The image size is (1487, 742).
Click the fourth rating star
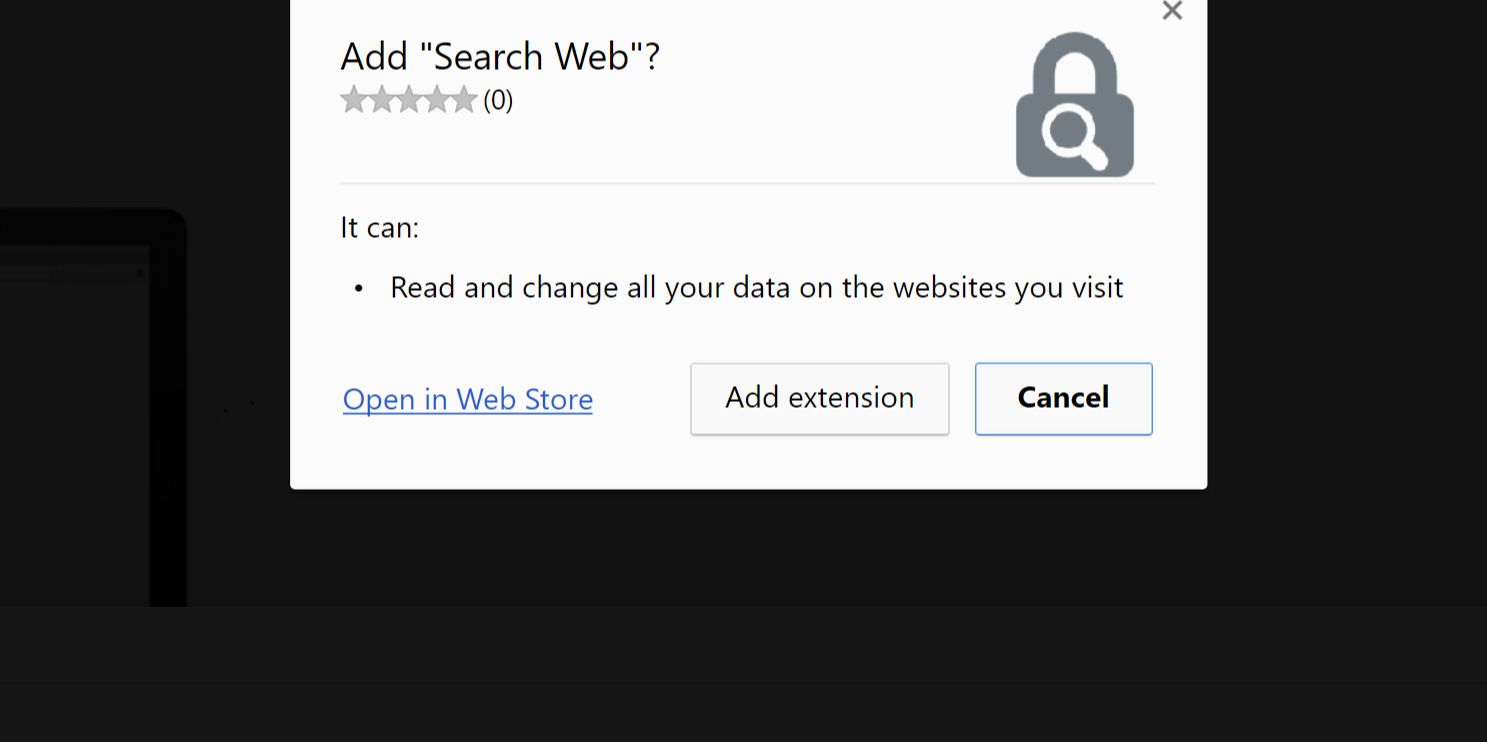(x=436, y=100)
